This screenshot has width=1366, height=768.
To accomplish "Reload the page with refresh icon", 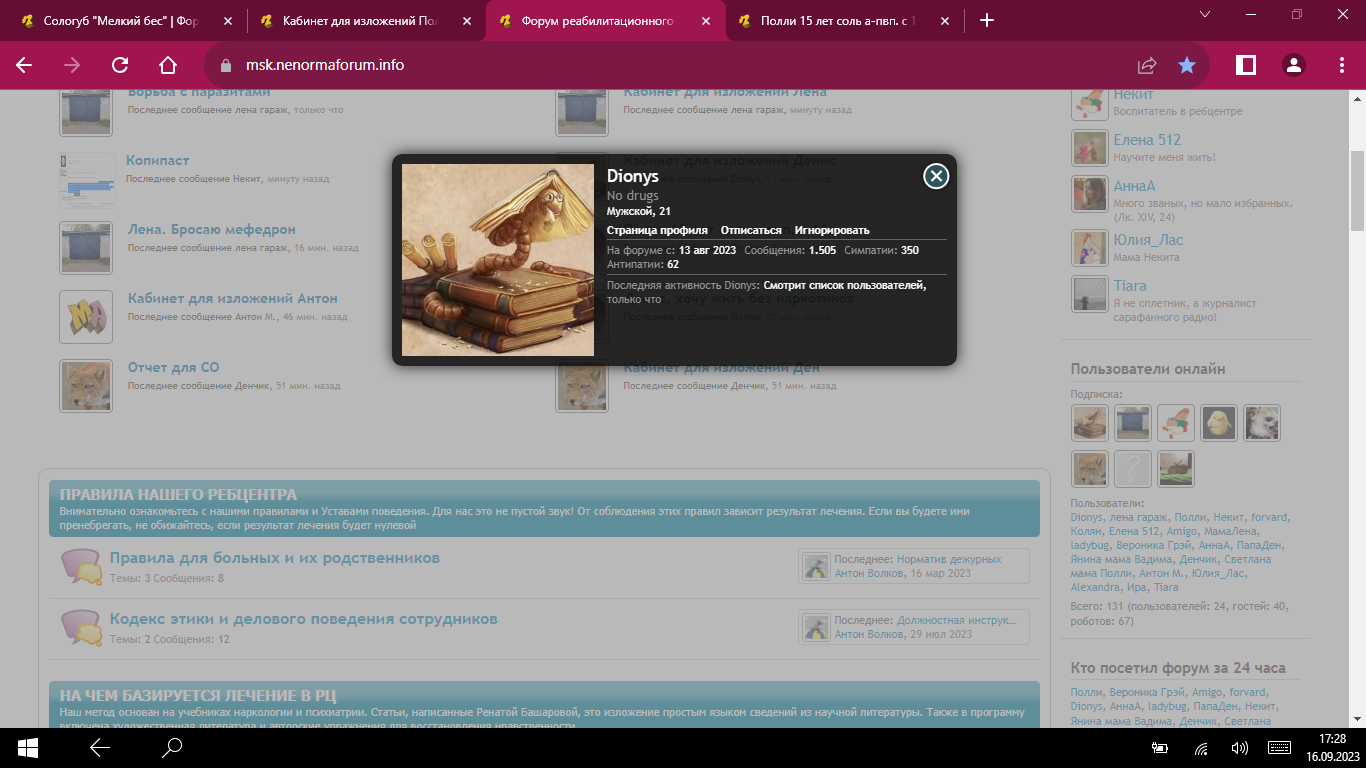I will coord(120,65).
